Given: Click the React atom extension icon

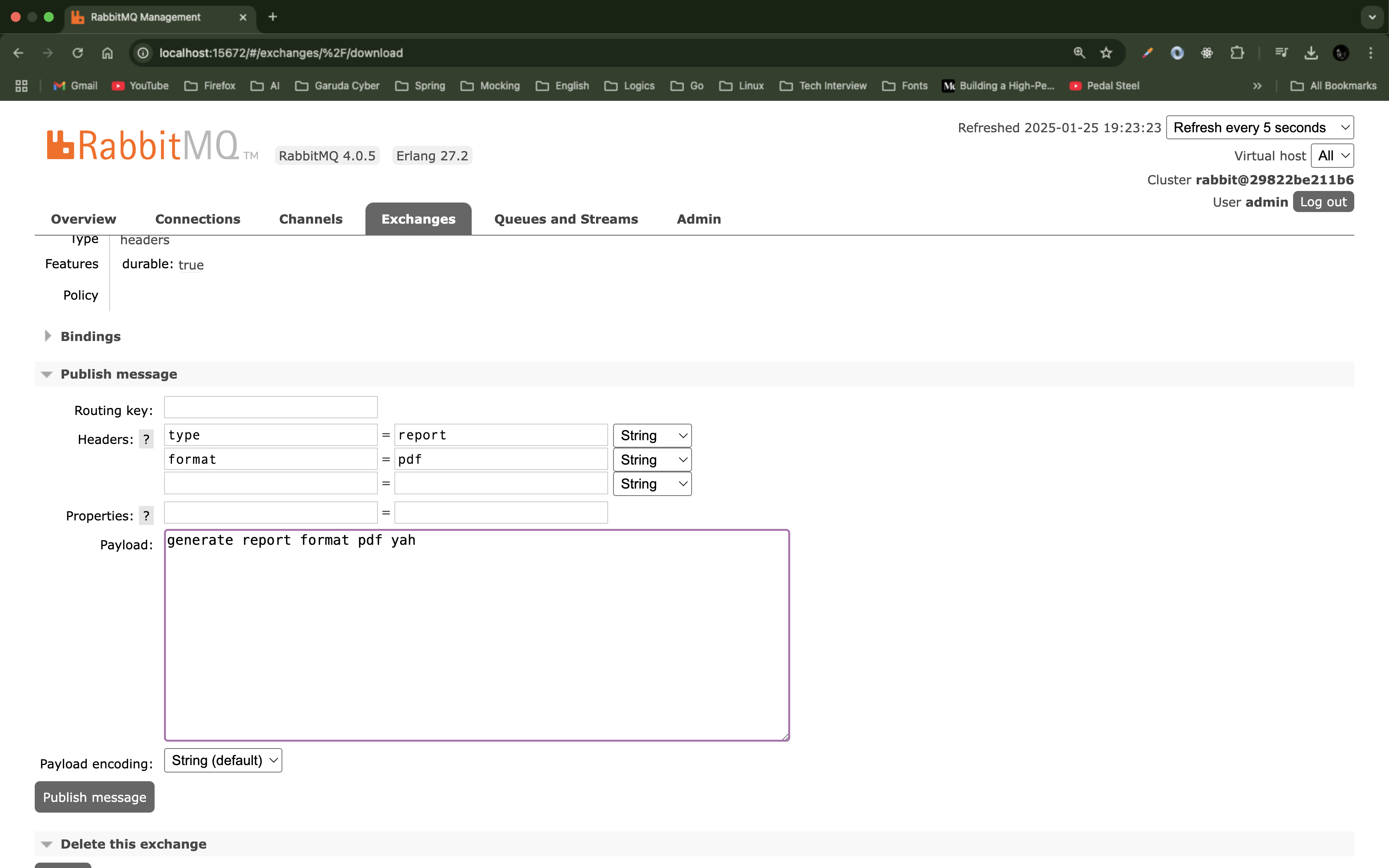Looking at the screenshot, I should click(1207, 53).
